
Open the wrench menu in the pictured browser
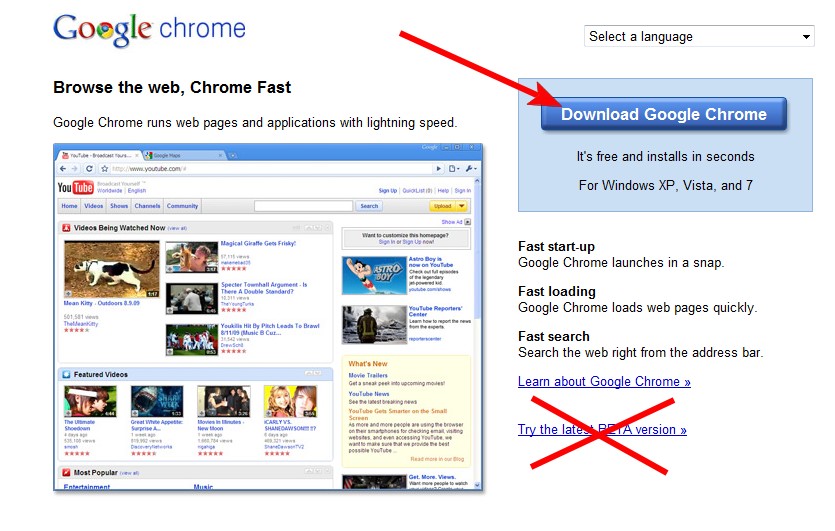[471, 169]
